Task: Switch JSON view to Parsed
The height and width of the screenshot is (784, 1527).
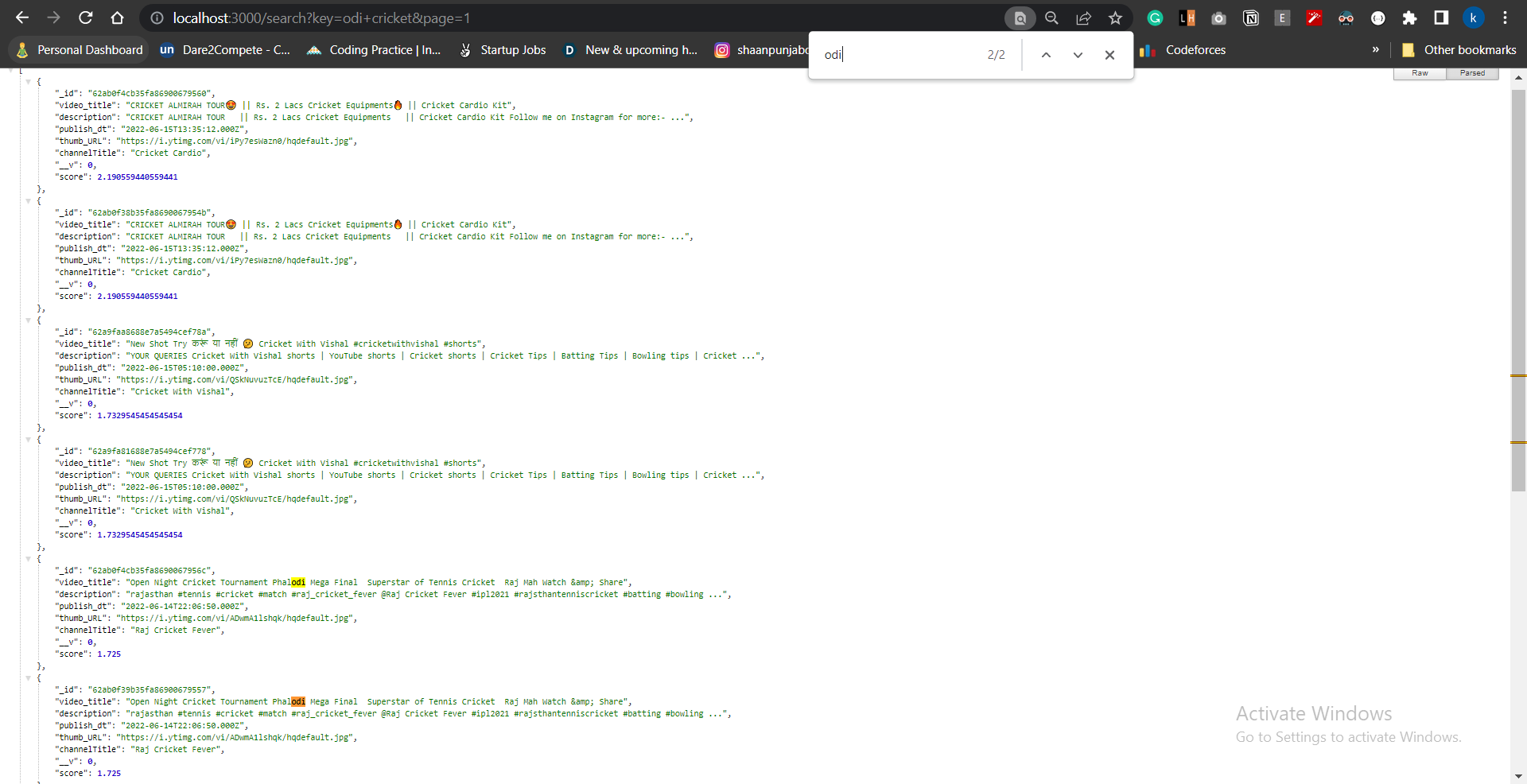Action: 1472,73
